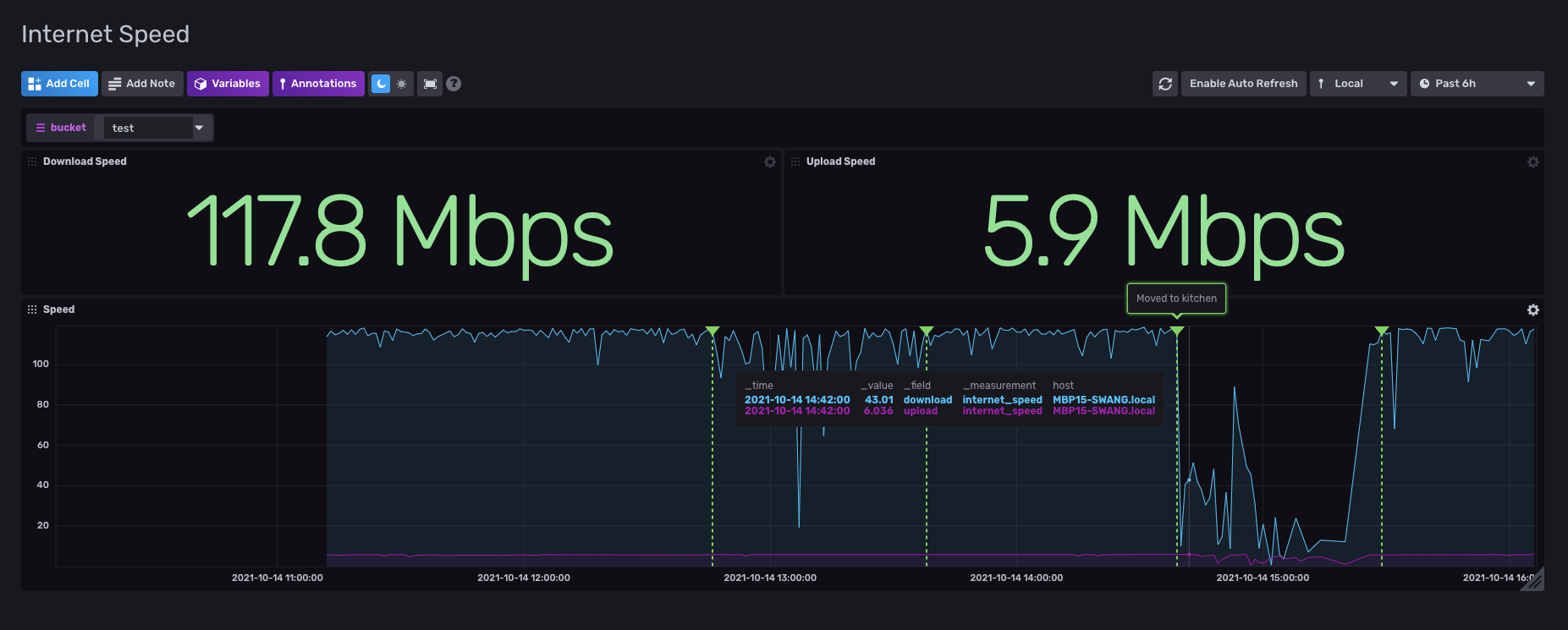Click the 43.01 download value in tooltip

pos(879,400)
